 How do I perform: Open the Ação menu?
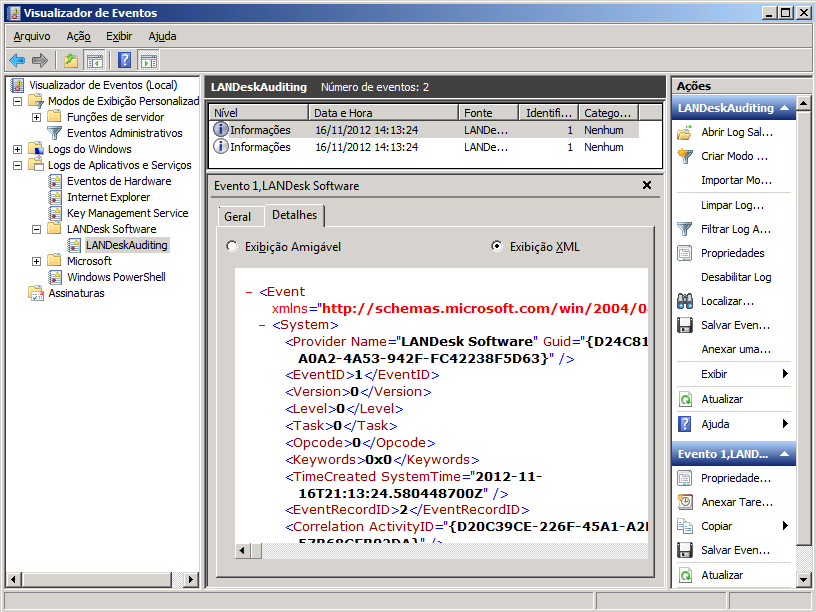[x=78, y=36]
